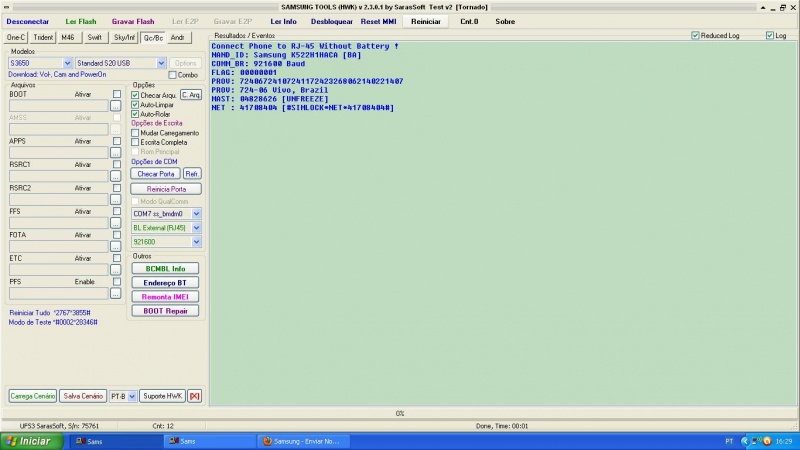Click the Endereço BT button
This screenshot has width=800, height=450.
[165, 283]
